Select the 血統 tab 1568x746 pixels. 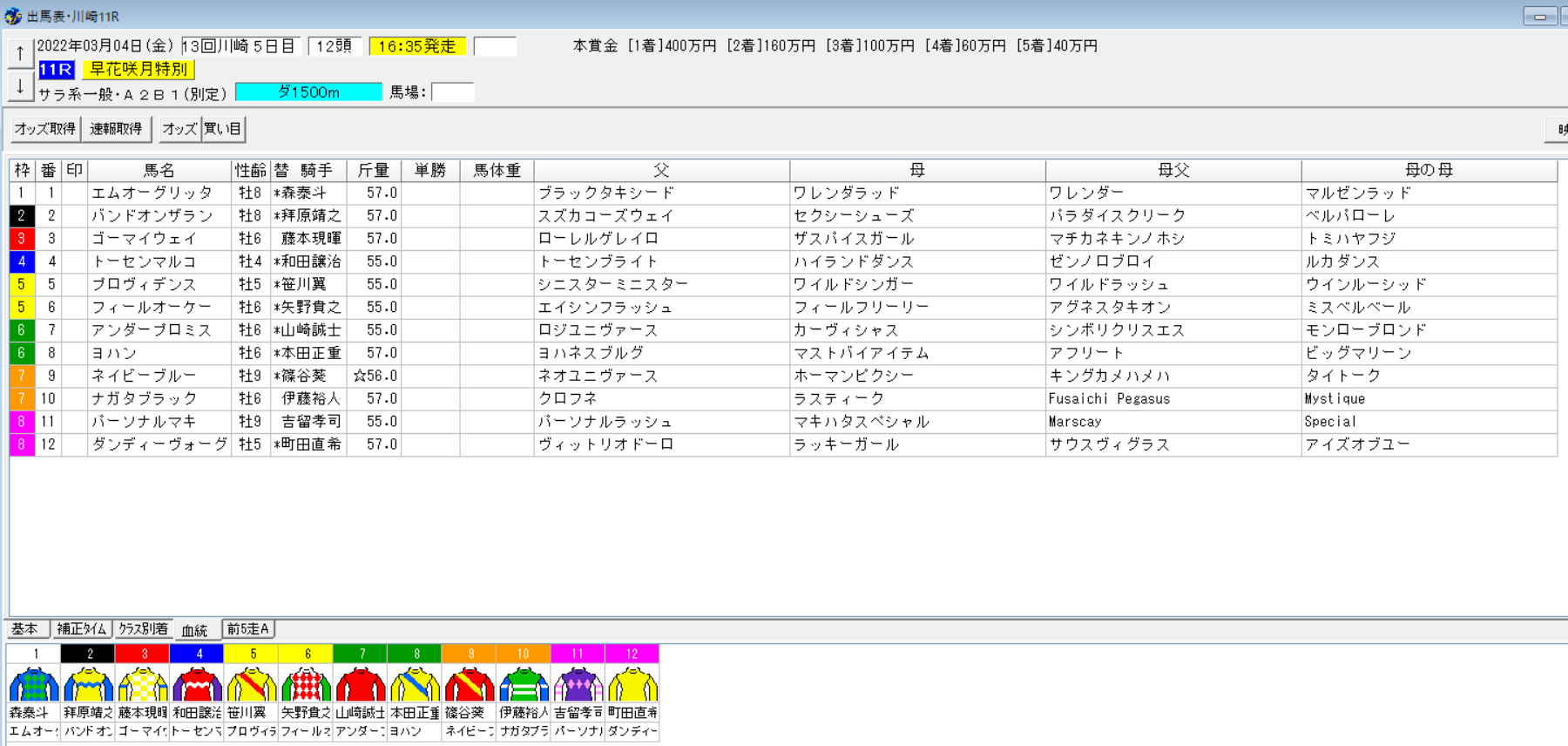pos(195,629)
